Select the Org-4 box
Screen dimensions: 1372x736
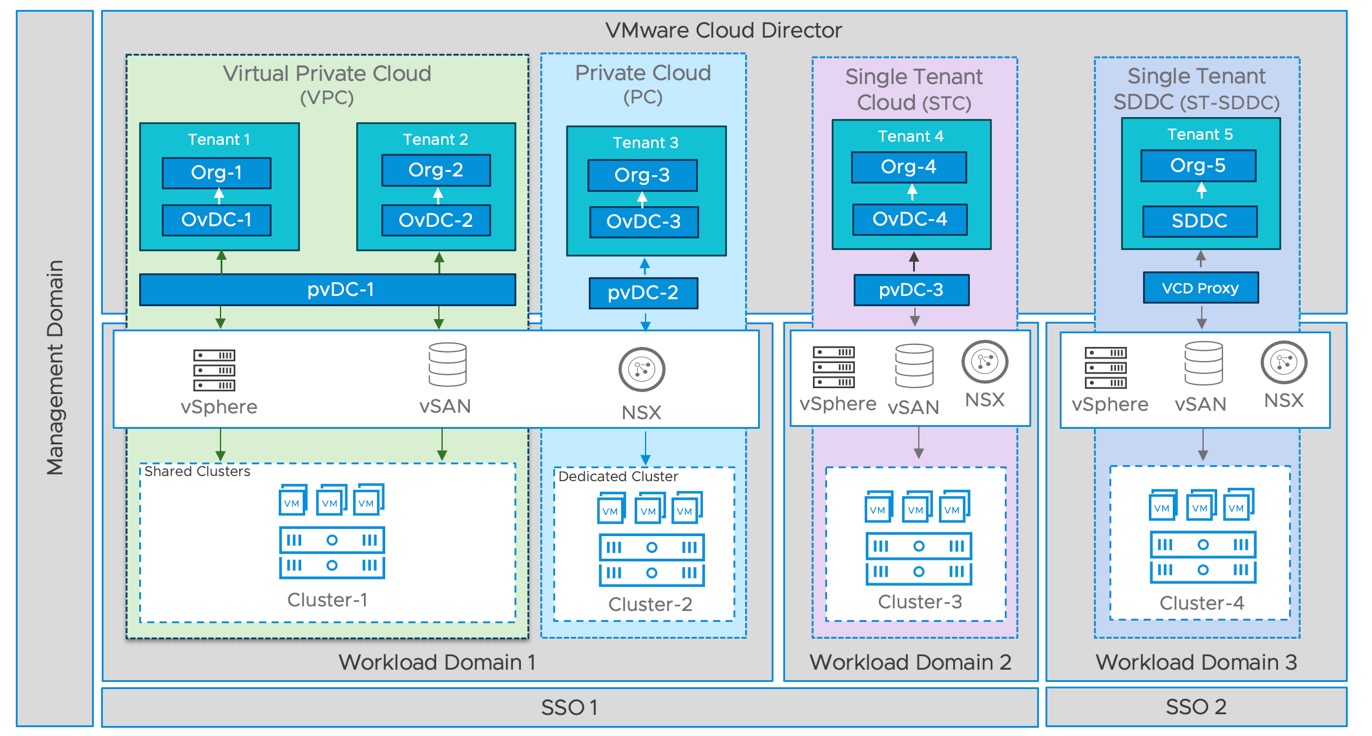[x=909, y=167]
